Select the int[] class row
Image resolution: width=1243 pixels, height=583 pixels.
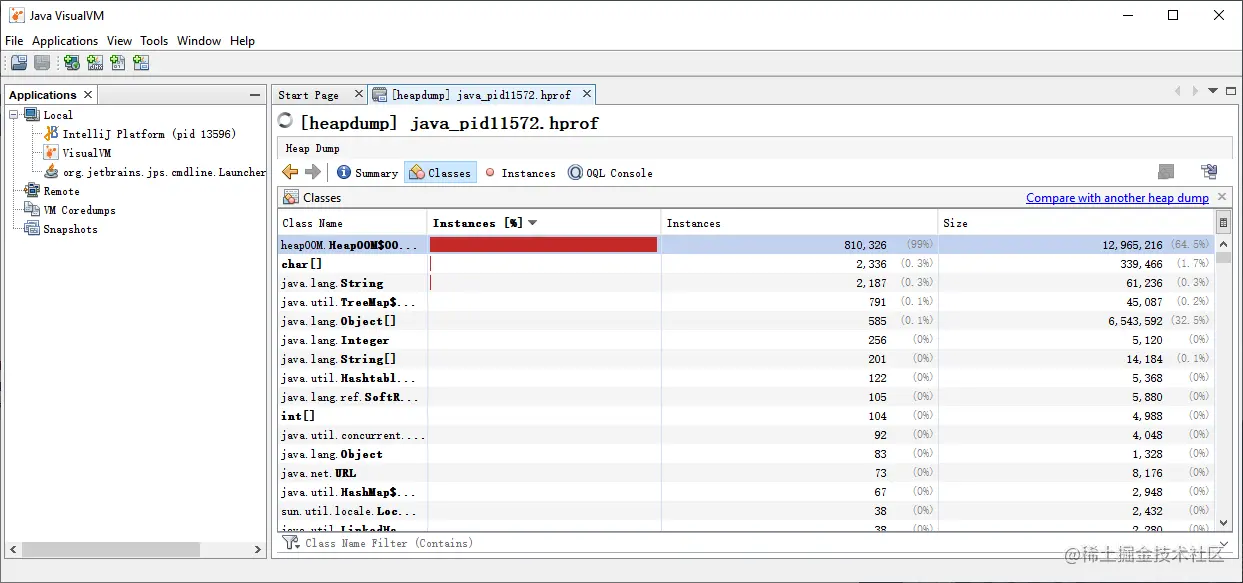click(746, 416)
